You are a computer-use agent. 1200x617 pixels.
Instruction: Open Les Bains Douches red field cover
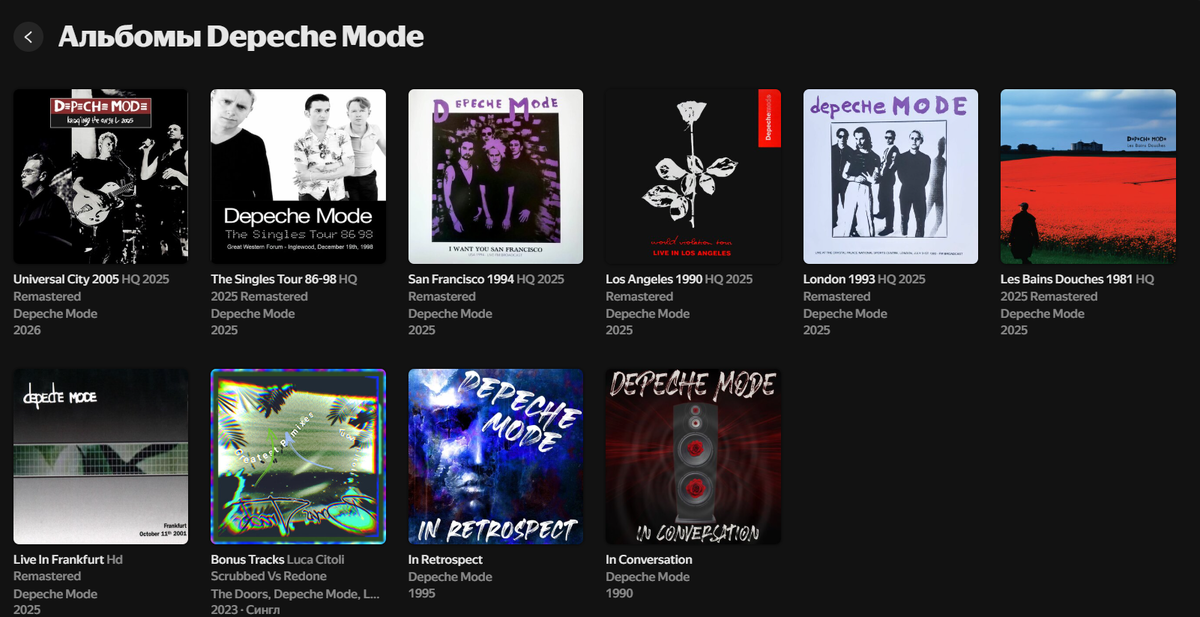coord(1088,177)
